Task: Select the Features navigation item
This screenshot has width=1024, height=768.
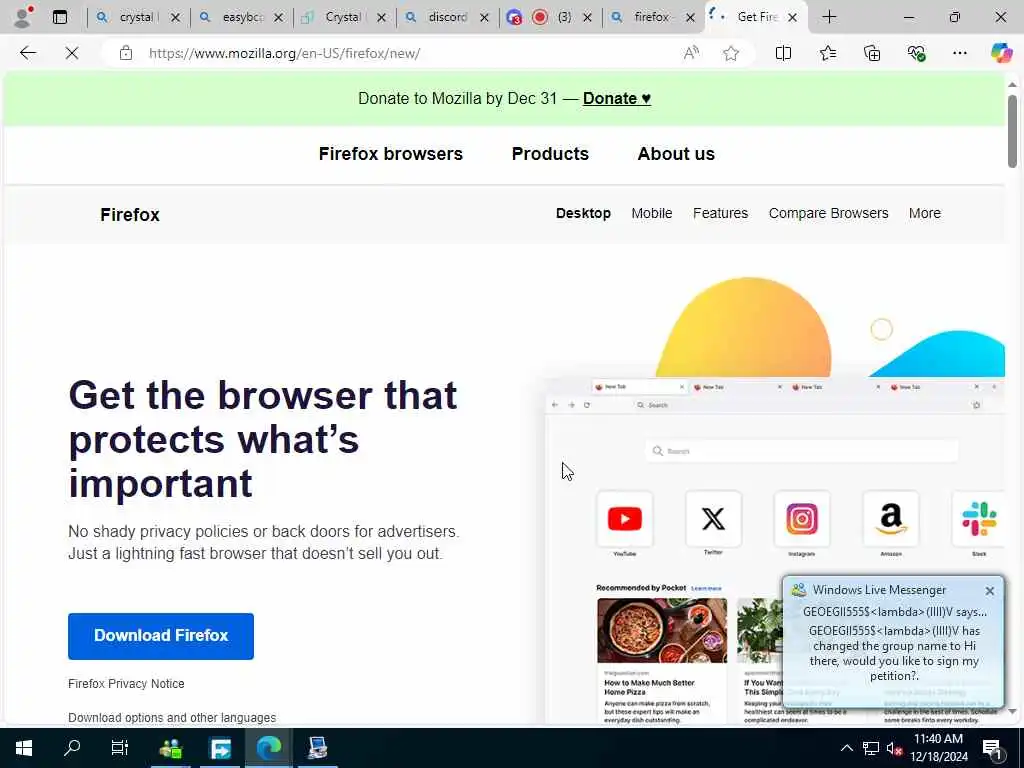Action: pyautogui.click(x=720, y=214)
